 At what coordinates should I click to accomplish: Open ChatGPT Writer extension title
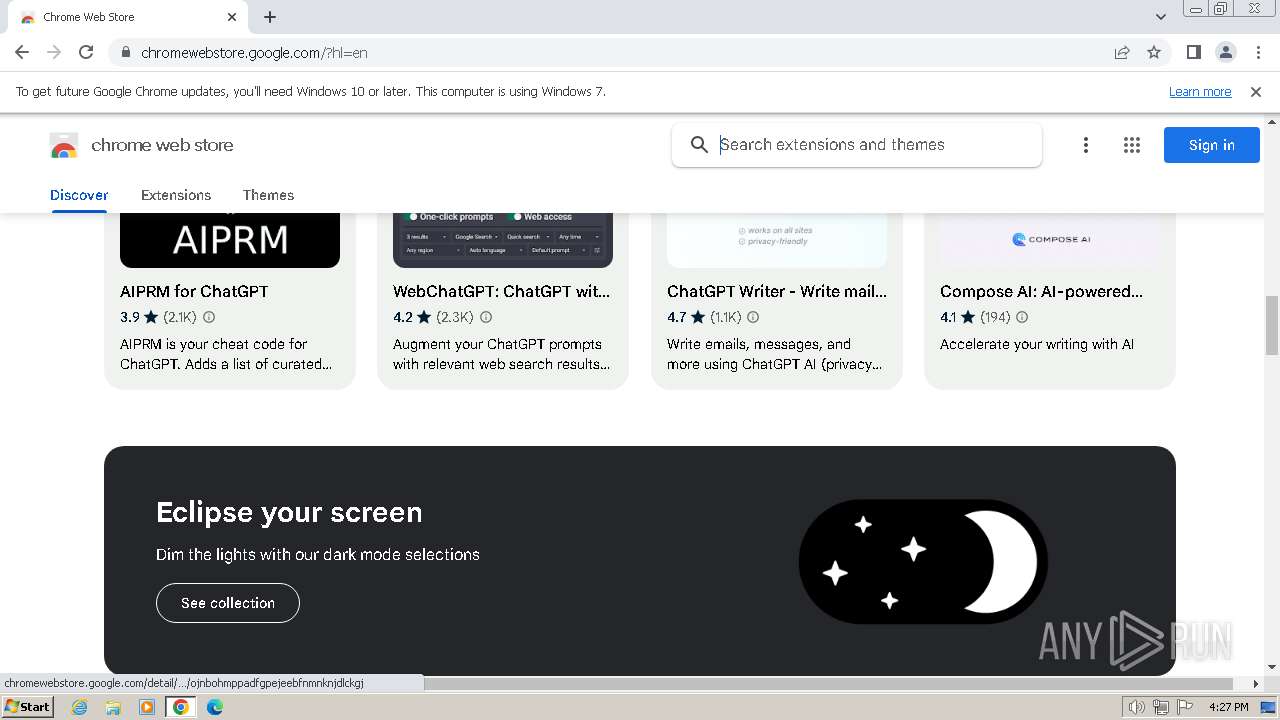point(777,292)
